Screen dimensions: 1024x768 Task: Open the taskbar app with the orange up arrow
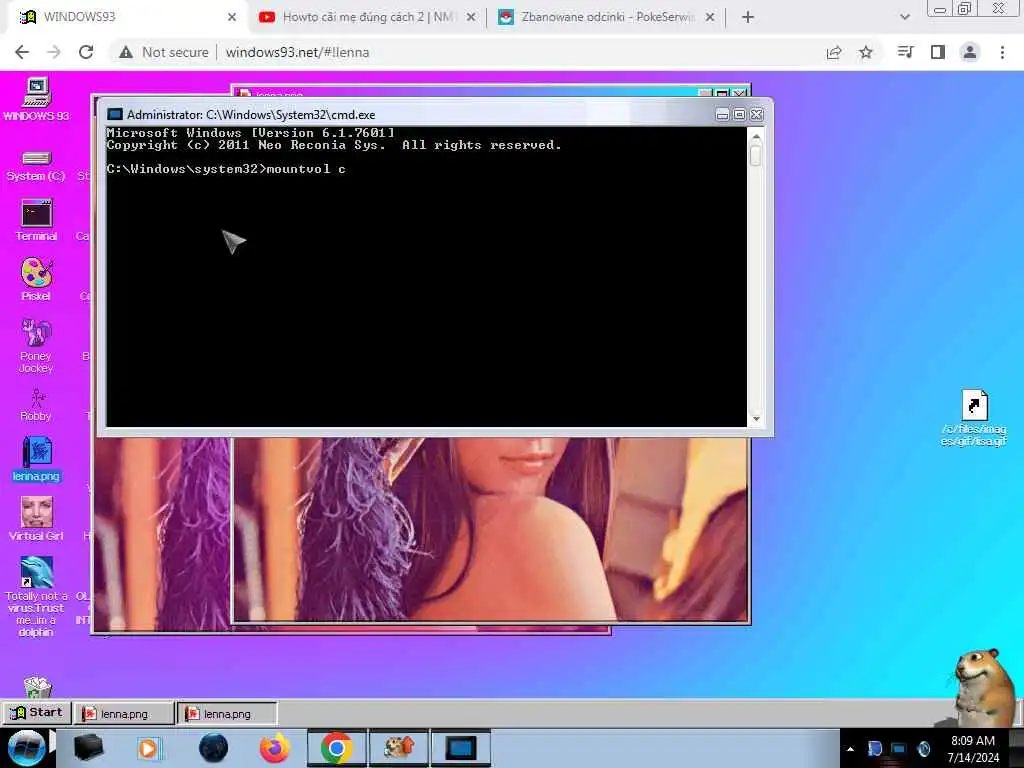[399, 748]
